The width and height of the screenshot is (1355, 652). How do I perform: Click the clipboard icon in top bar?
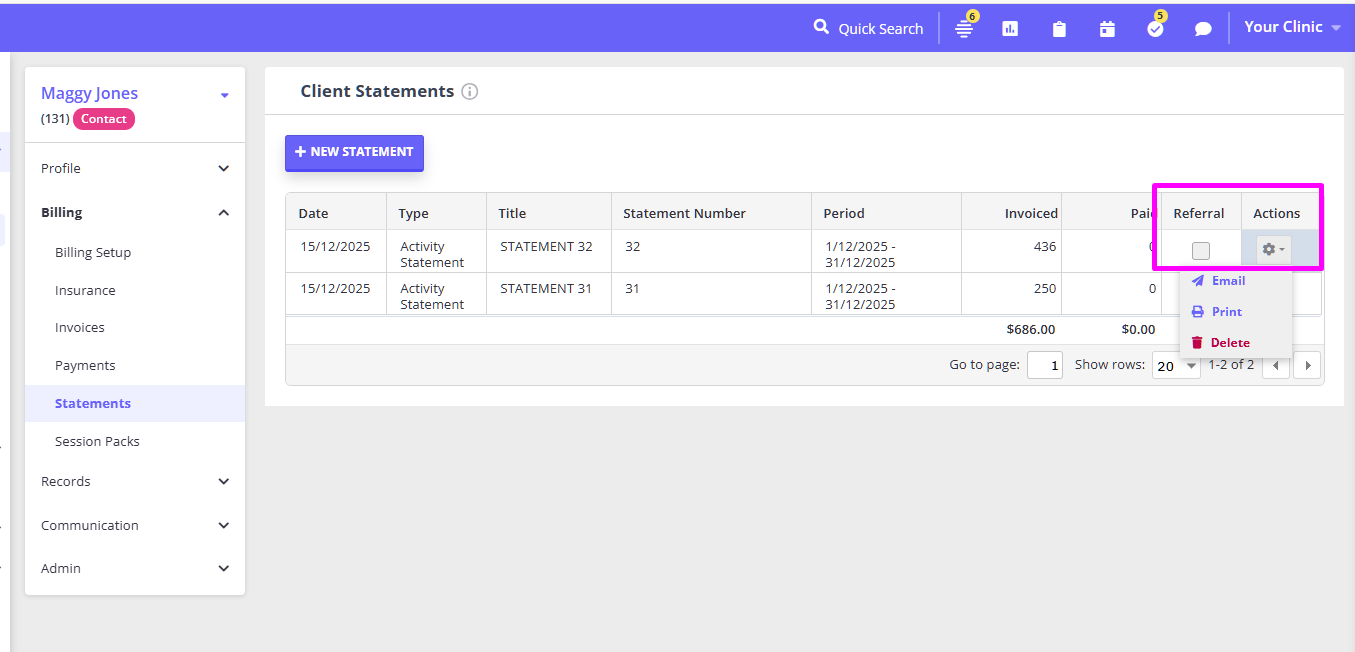1059,29
